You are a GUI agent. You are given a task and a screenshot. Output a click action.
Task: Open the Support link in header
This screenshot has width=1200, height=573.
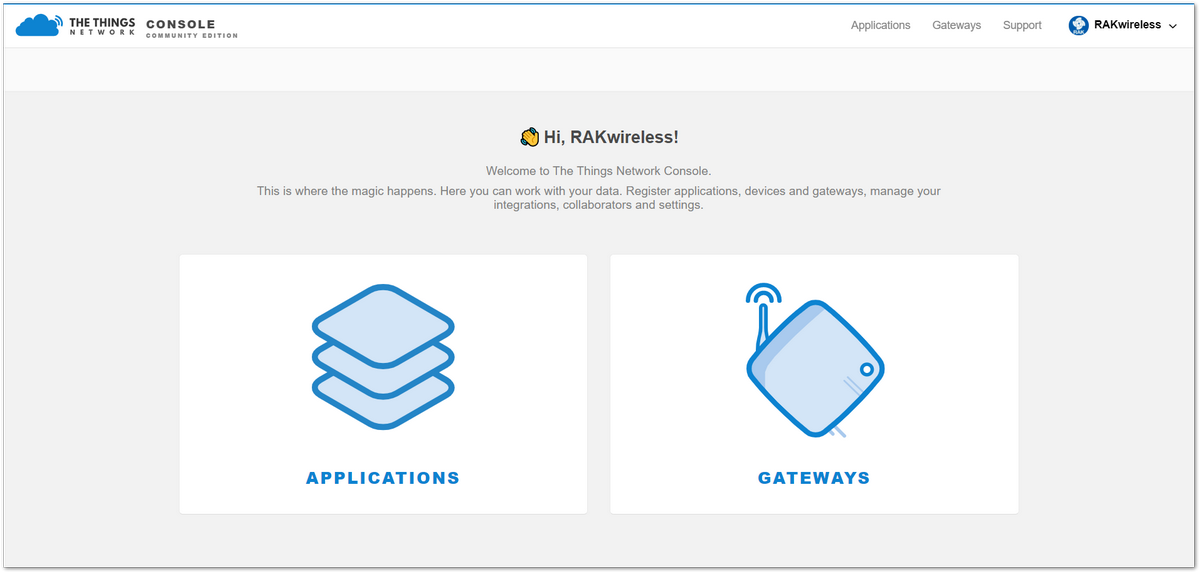click(x=1022, y=25)
